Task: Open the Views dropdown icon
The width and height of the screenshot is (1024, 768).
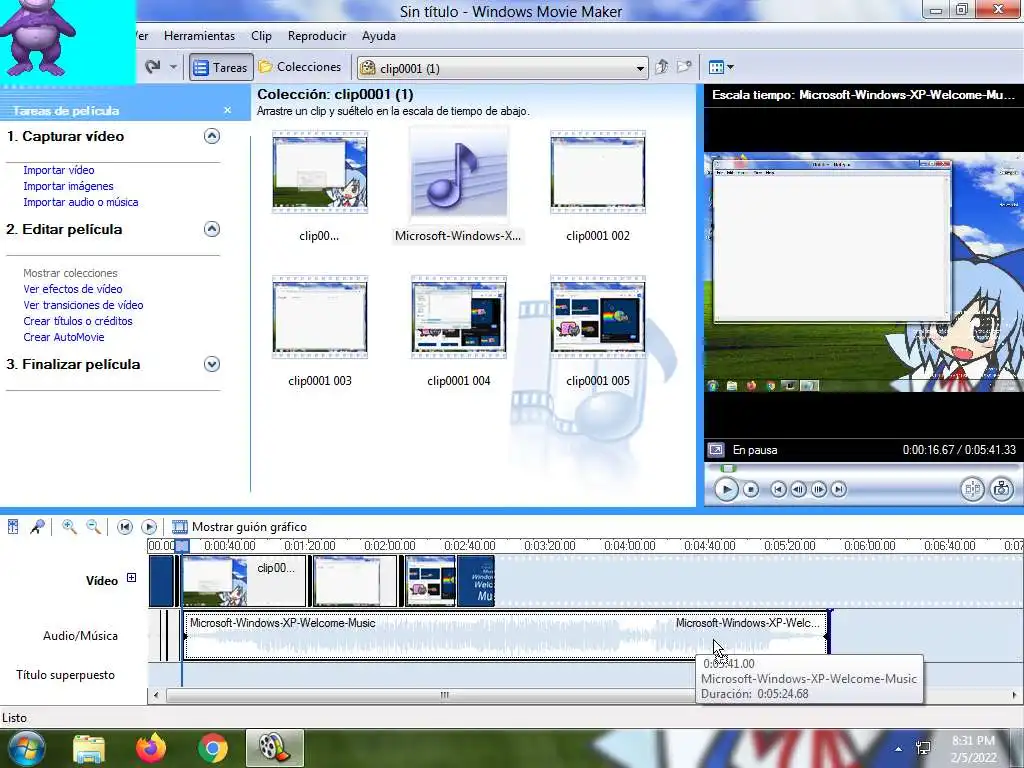Action: [721, 67]
